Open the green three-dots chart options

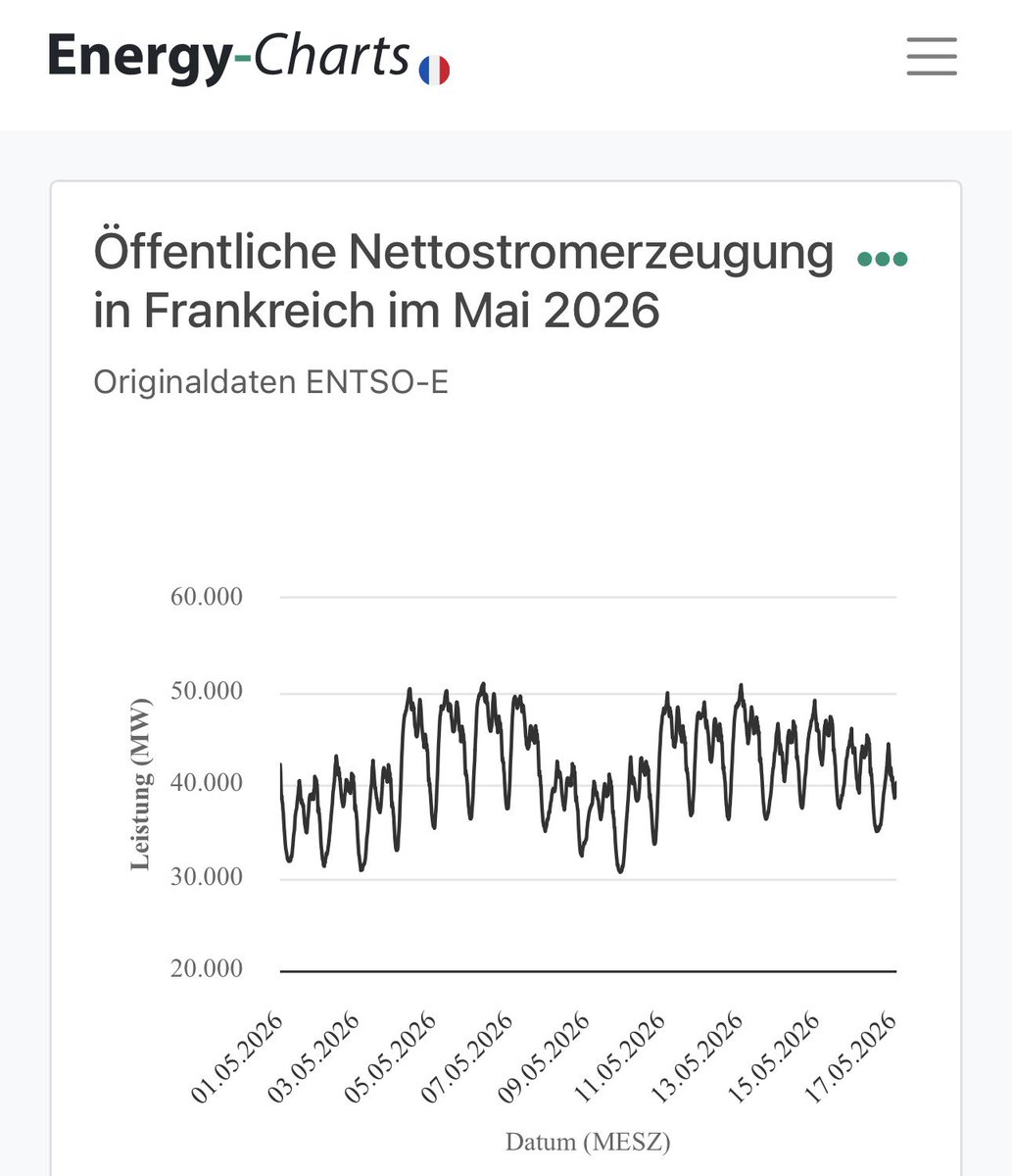[883, 259]
